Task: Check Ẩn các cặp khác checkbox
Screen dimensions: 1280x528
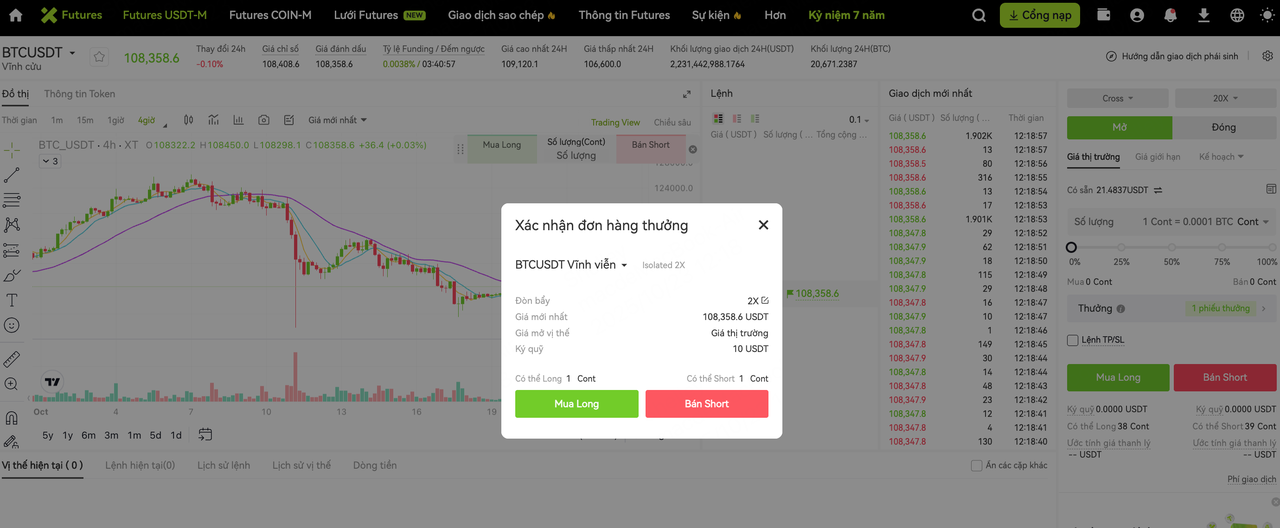Action: pos(977,465)
